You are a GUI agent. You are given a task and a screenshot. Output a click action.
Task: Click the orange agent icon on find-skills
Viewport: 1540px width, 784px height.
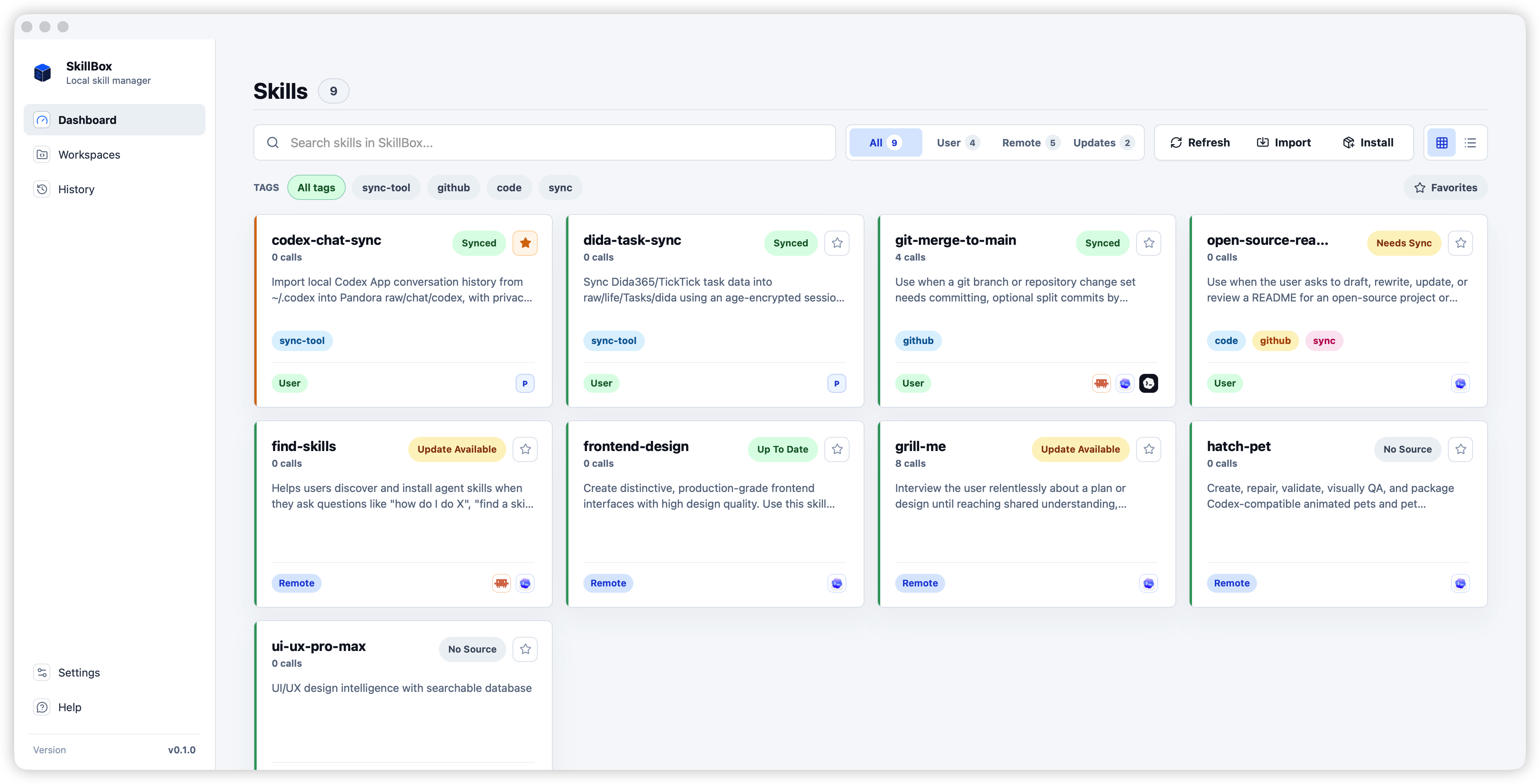tap(501, 584)
